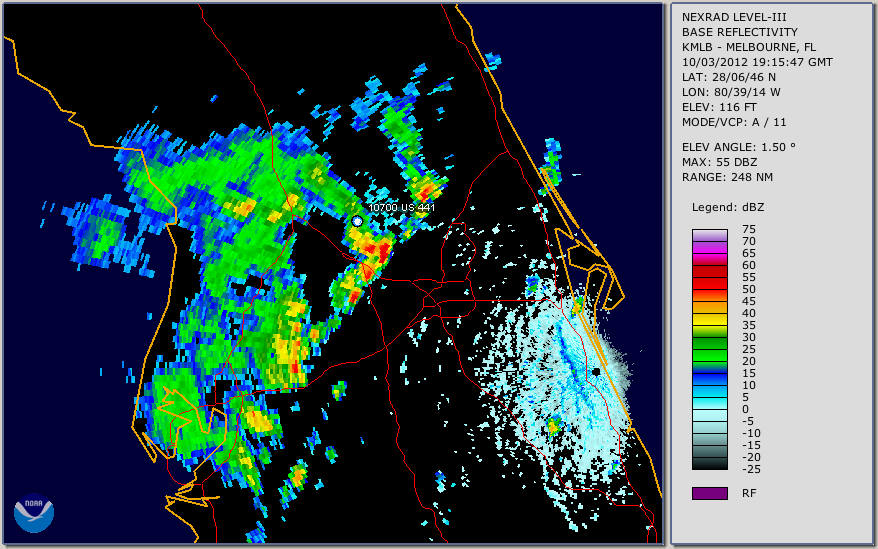Click the purple RF color swatch
This screenshot has height=549, width=878.
(x=709, y=493)
